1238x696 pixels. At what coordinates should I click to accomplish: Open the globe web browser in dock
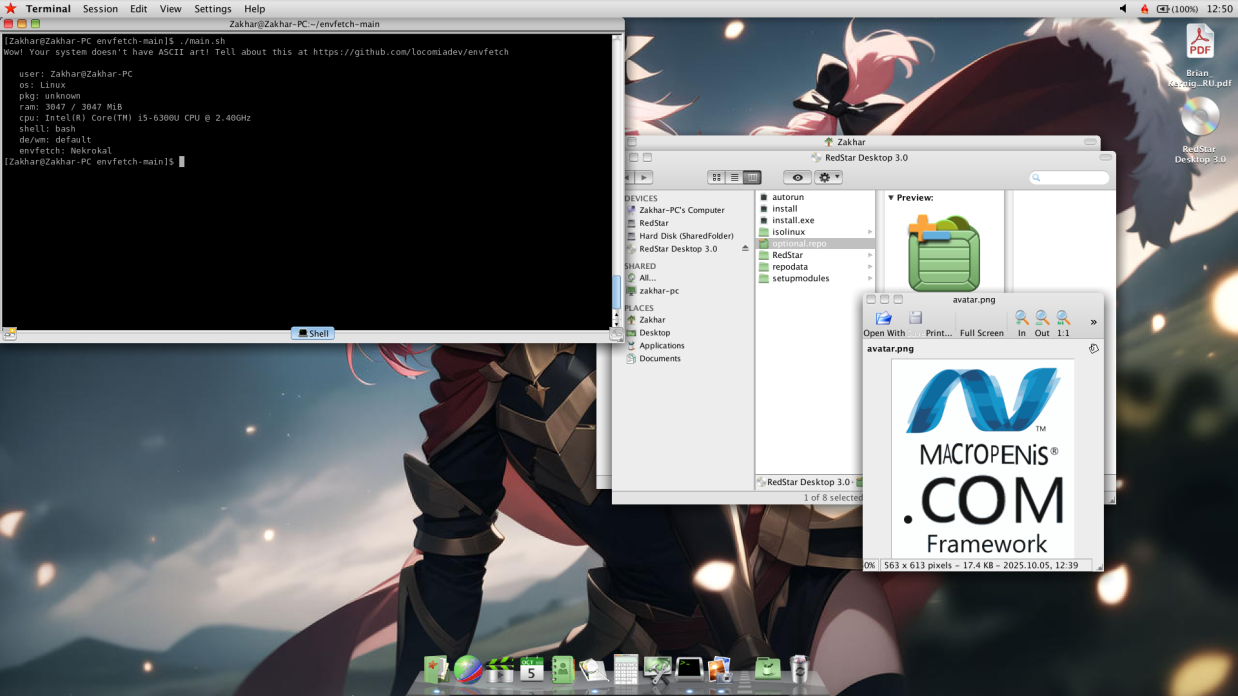tap(467, 669)
